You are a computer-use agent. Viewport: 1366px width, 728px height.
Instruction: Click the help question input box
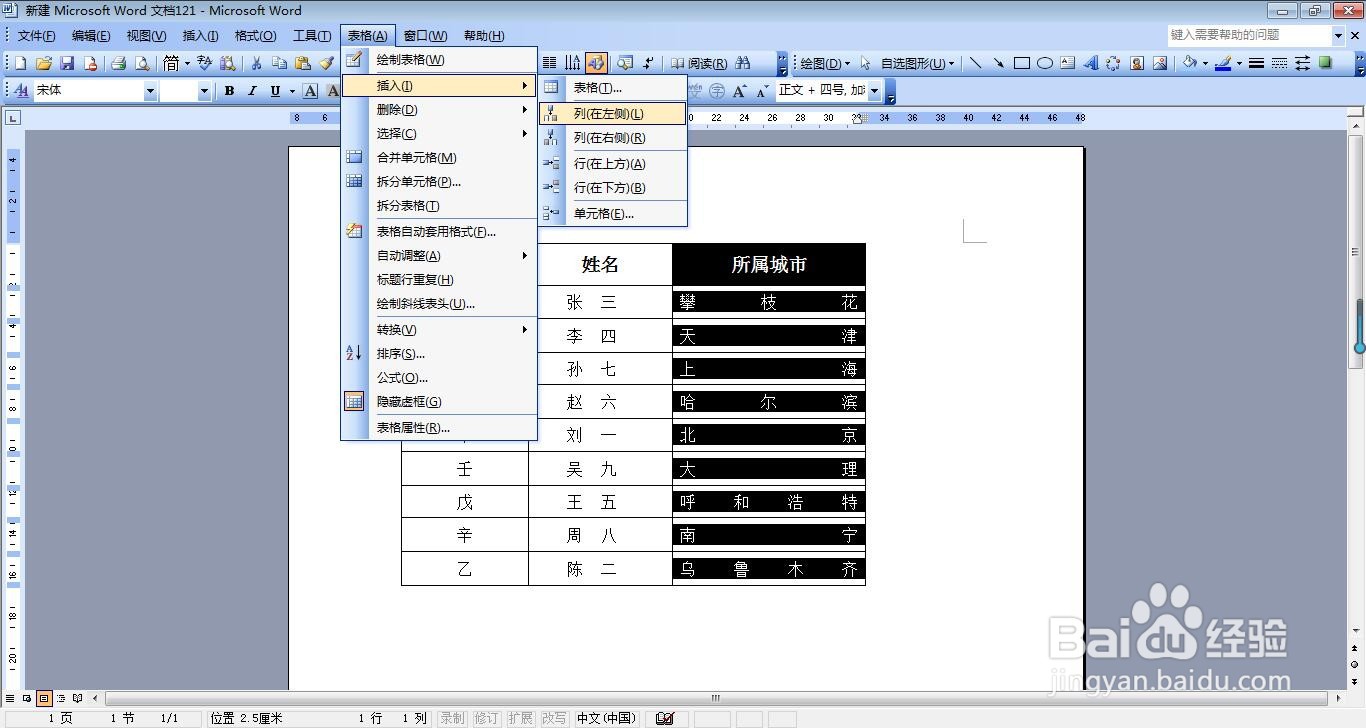(1249, 35)
